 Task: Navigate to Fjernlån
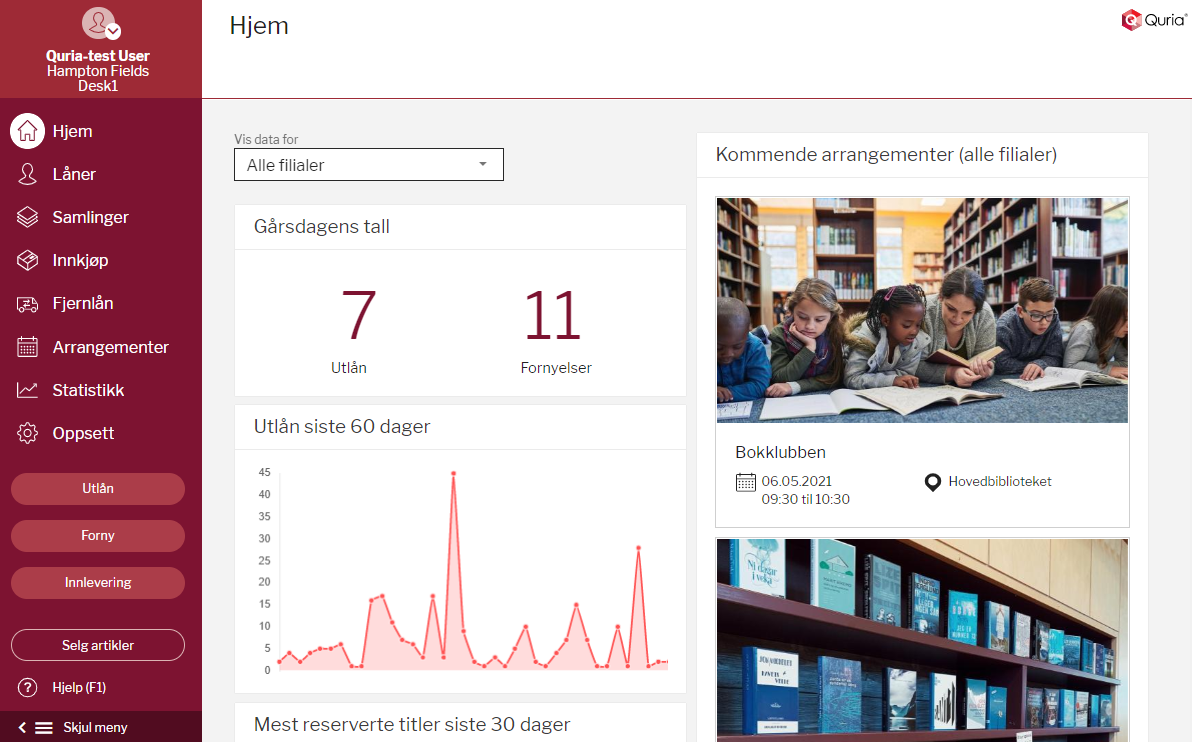pyautogui.click(x=101, y=303)
